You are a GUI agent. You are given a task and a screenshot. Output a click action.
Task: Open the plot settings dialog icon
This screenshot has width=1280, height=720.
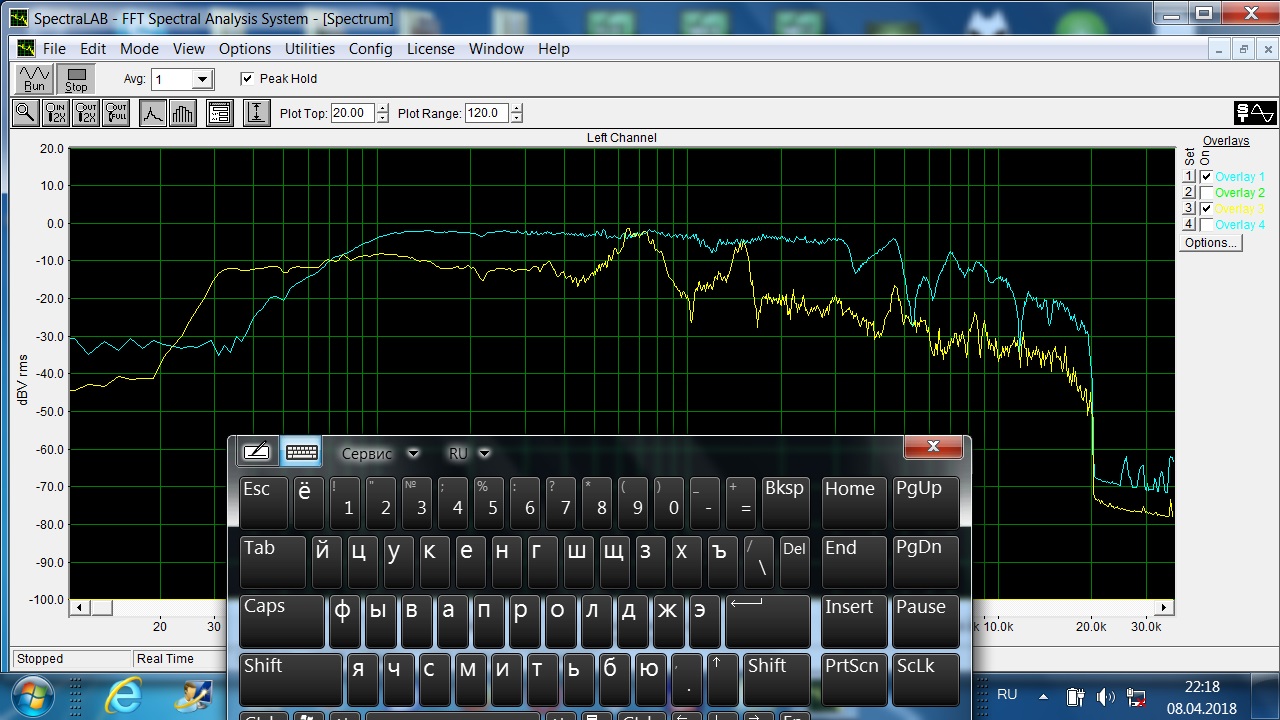[x=220, y=113]
